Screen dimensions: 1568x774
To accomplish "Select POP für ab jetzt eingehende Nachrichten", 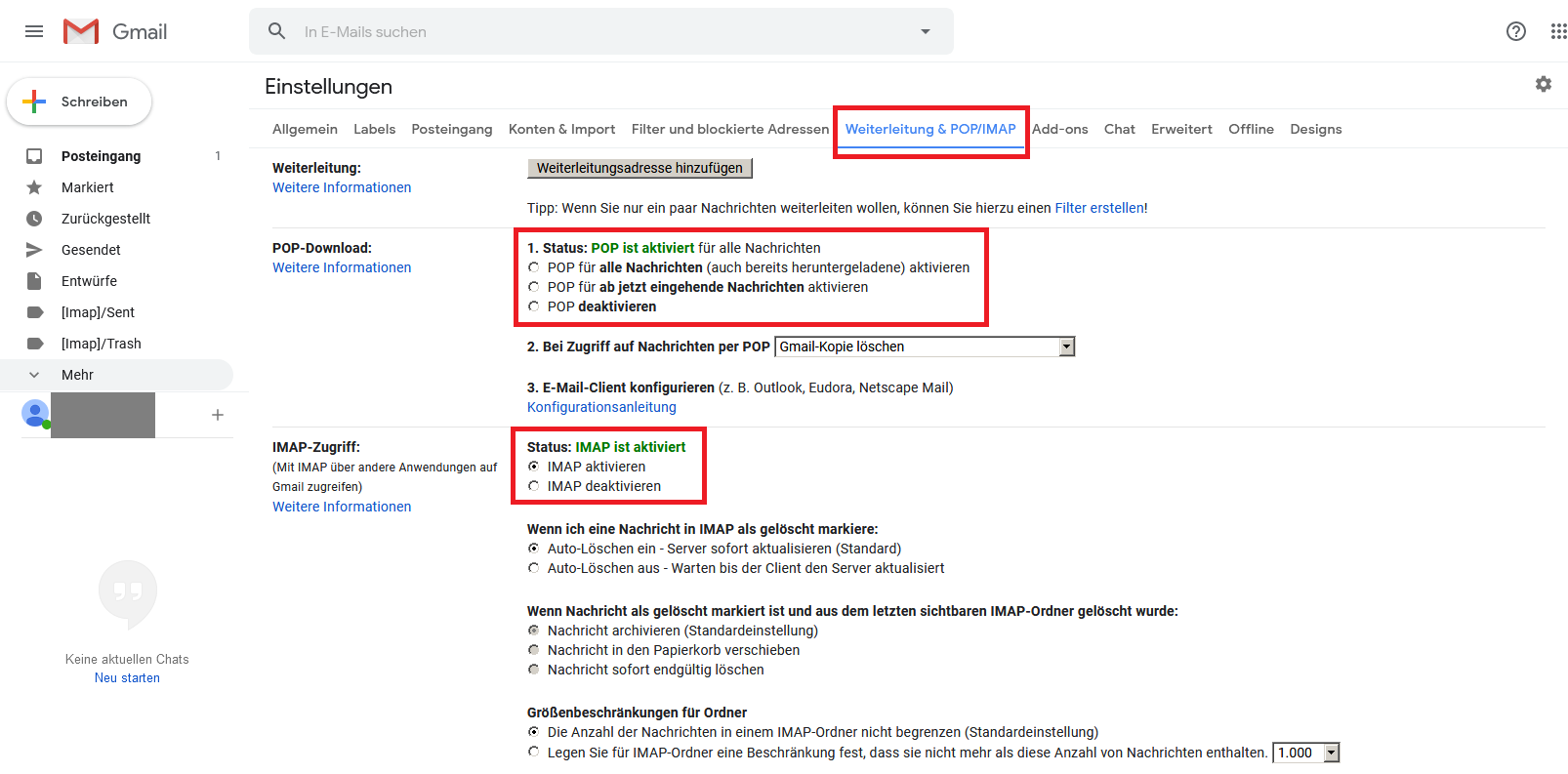I will tap(533, 287).
